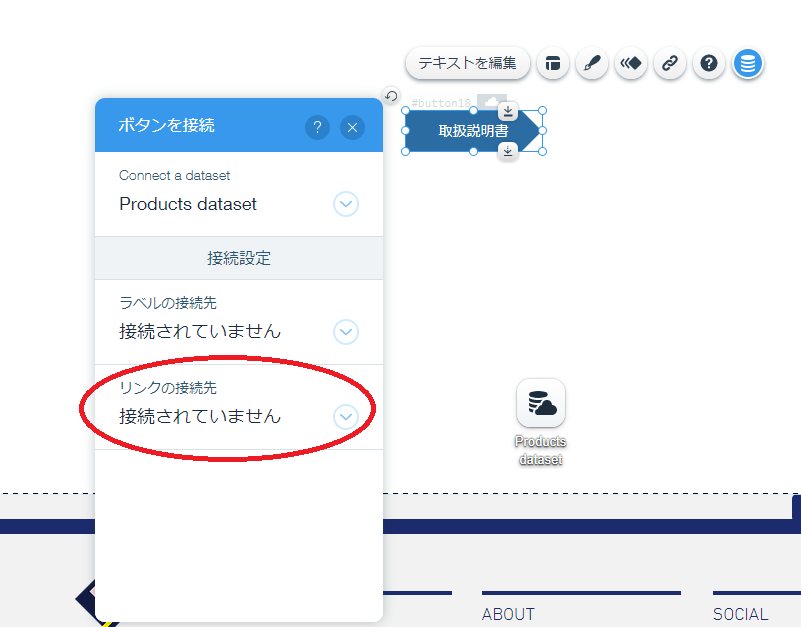Open help in ボタンを接続 panel header

[x=317, y=127]
